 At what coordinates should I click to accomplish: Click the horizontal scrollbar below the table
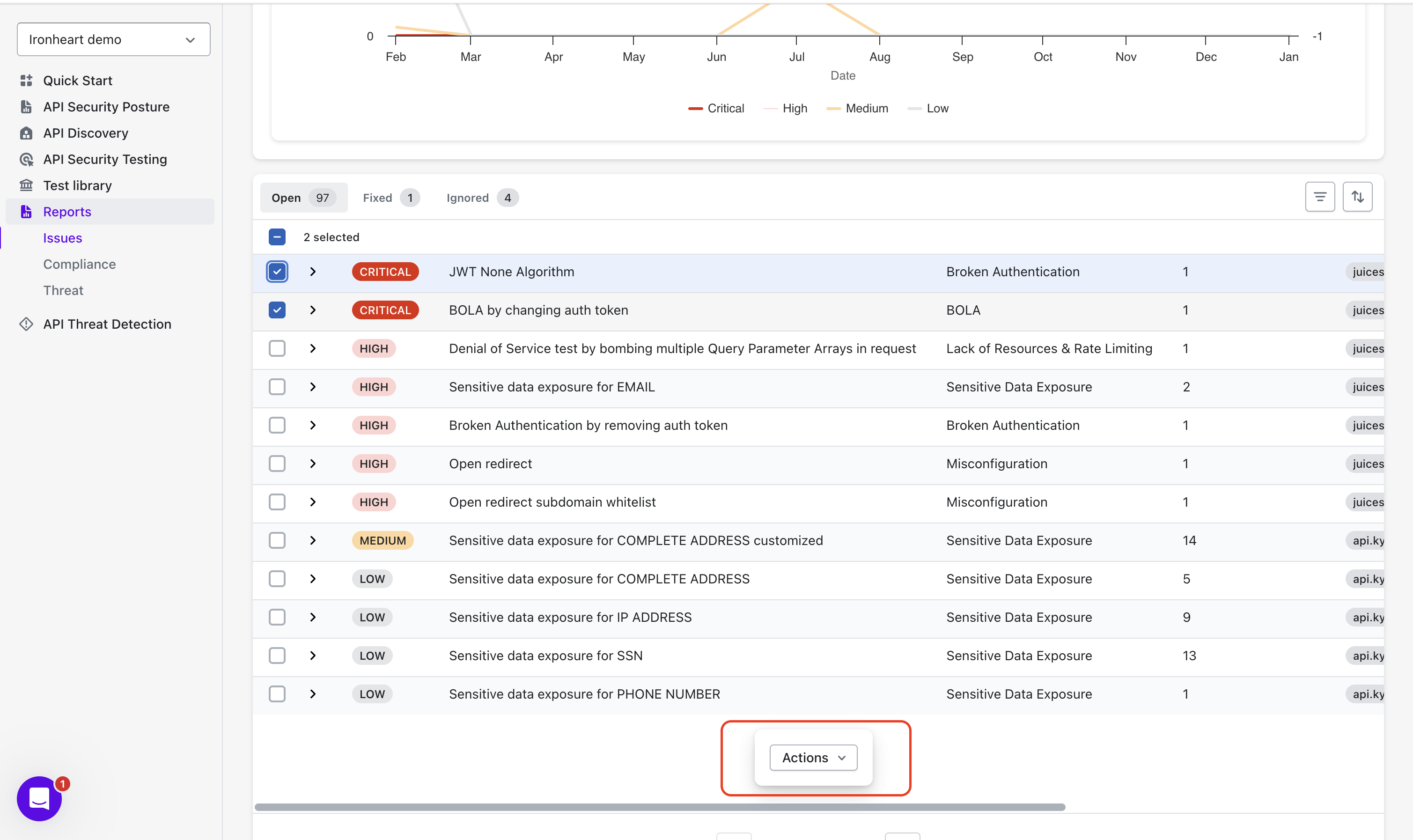pos(659,807)
